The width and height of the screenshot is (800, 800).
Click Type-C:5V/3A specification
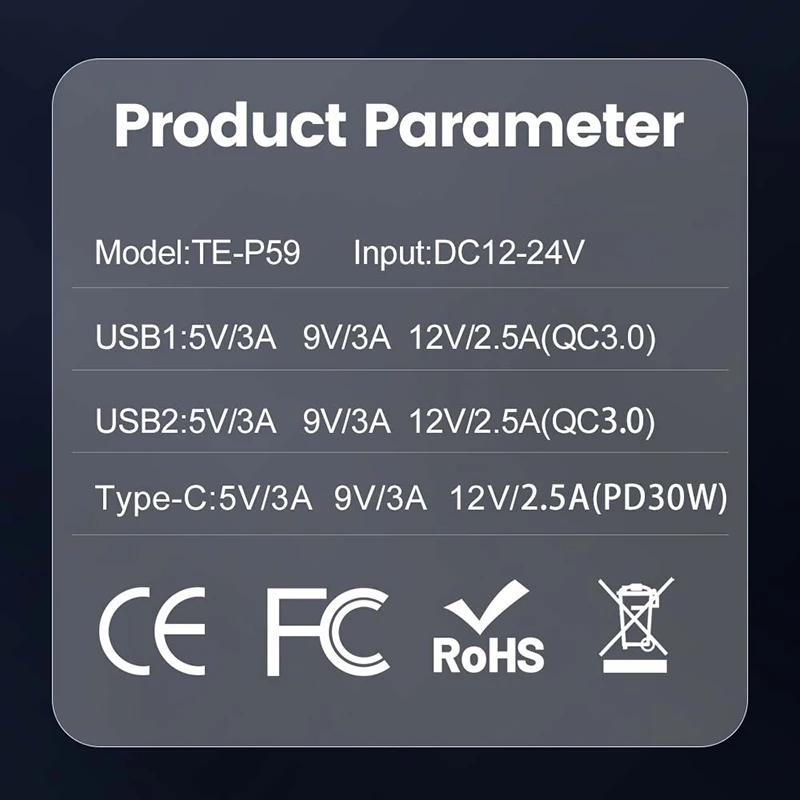(x=204, y=498)
